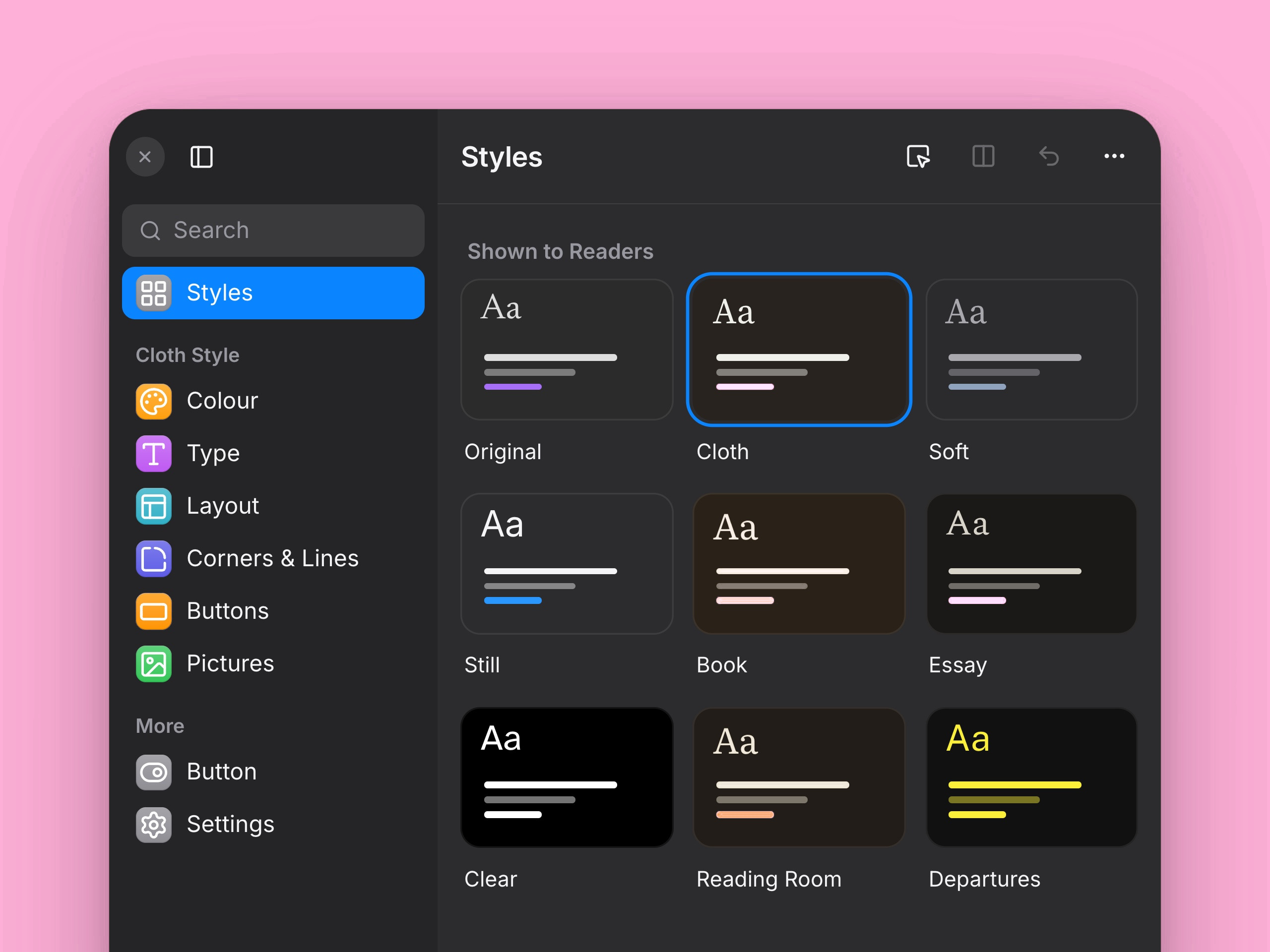This screenshot has height=952, width=1270.
Task: Focus the Search field in sidebar
Action: [x=273, y=230]
